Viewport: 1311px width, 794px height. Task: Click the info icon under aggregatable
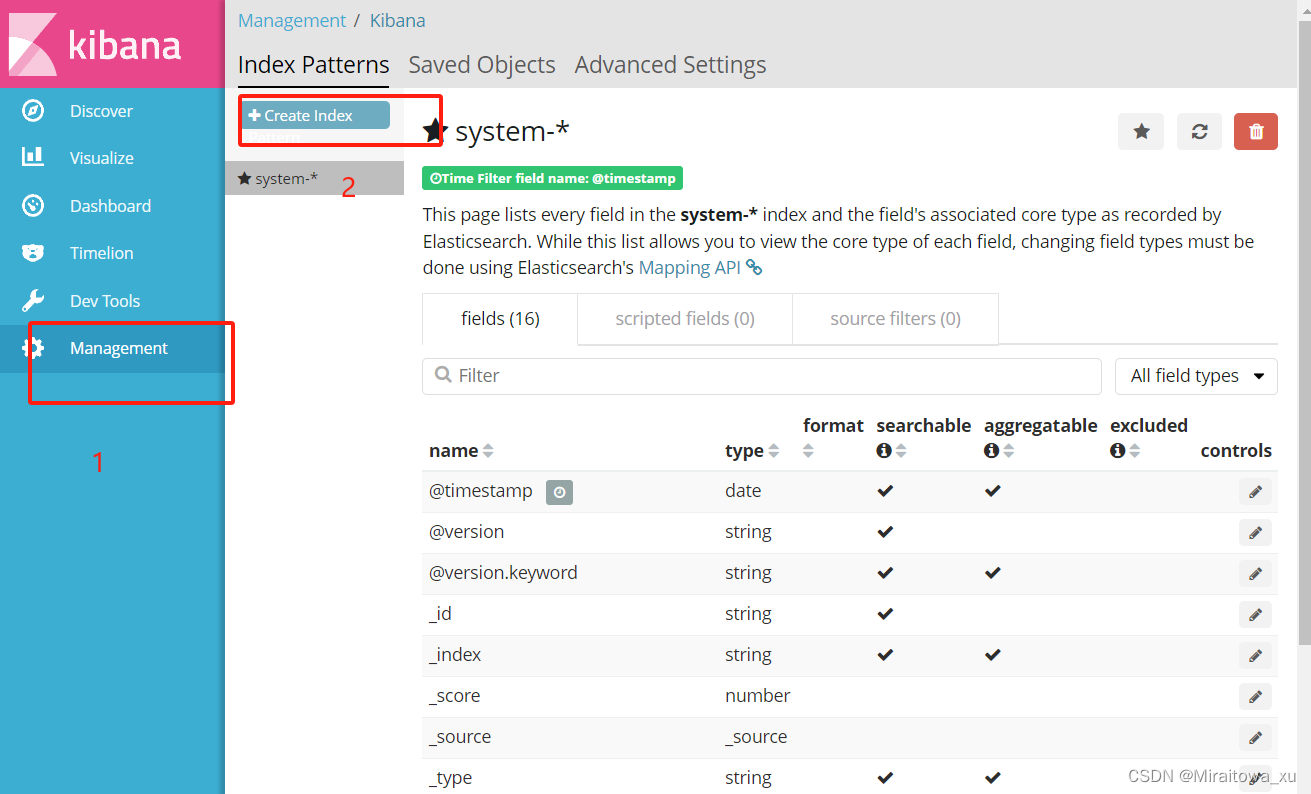(991, 451)
